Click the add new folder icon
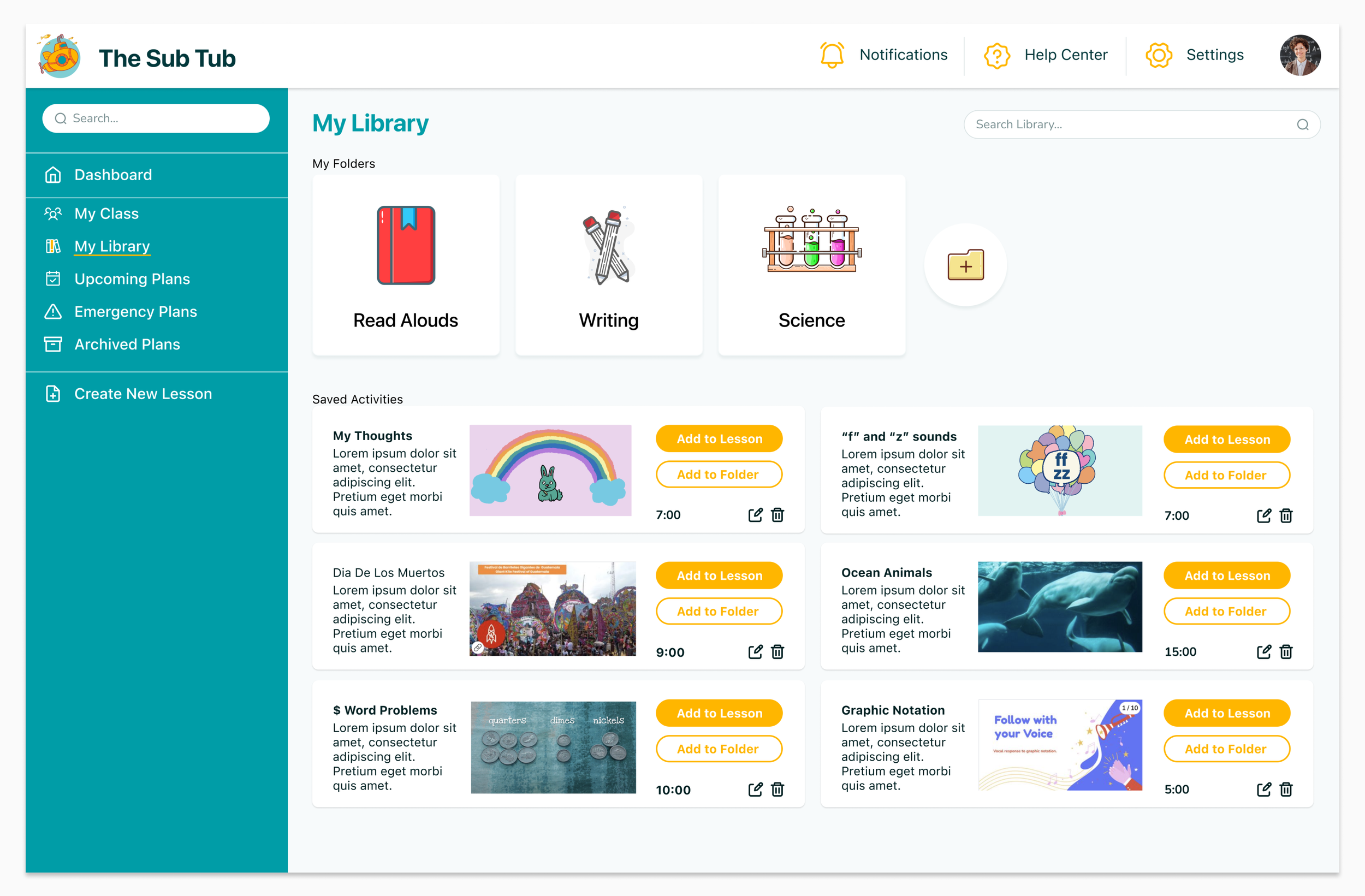 pyautogui.click(x=965, y=265)
